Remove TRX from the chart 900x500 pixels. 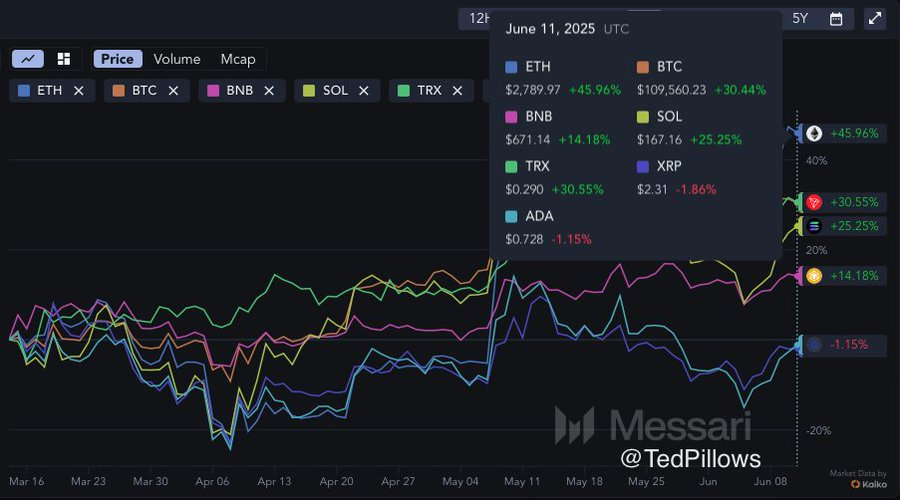coord(457,91)
